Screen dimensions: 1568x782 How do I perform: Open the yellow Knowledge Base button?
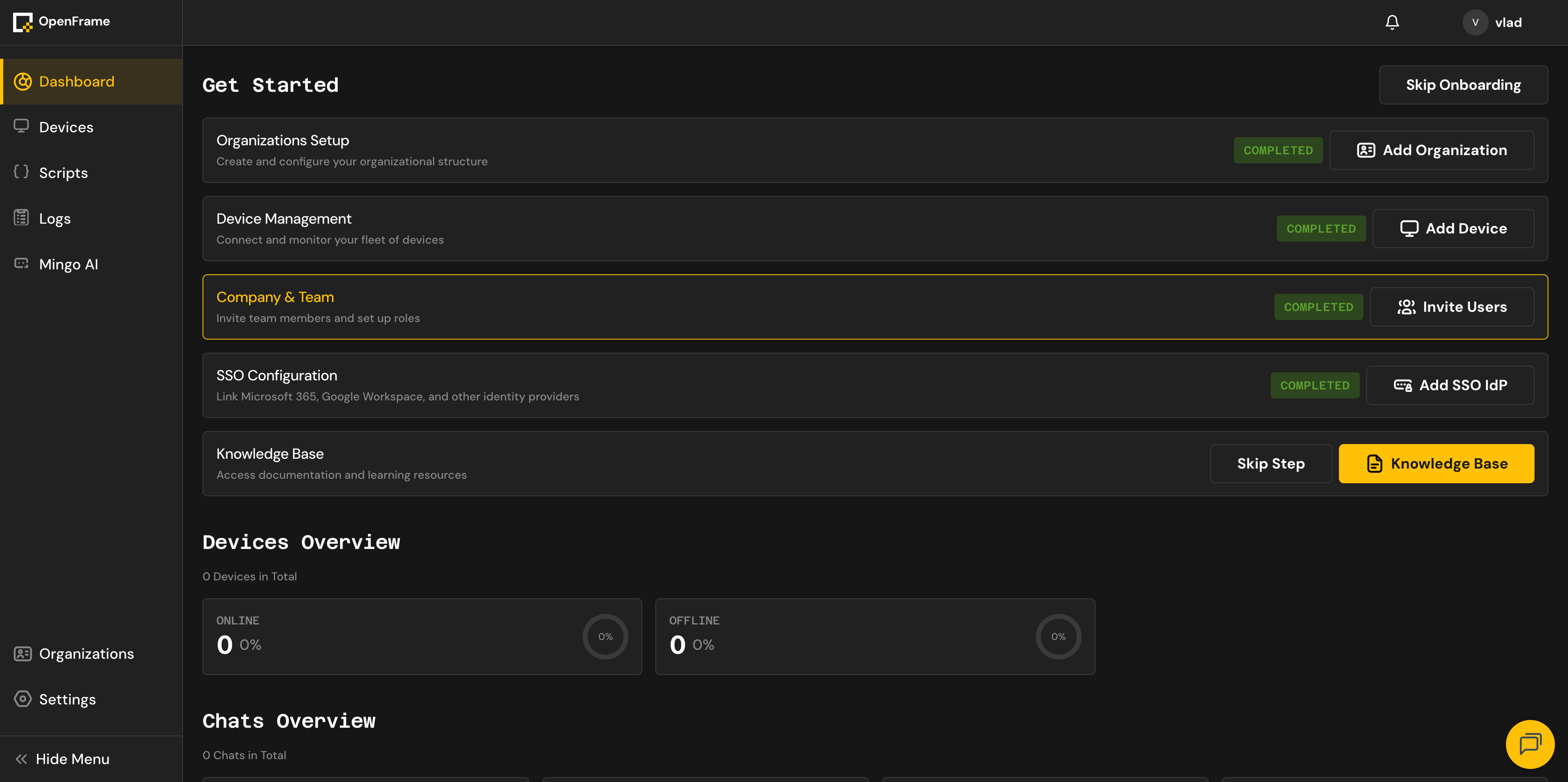pos(1436,464)
